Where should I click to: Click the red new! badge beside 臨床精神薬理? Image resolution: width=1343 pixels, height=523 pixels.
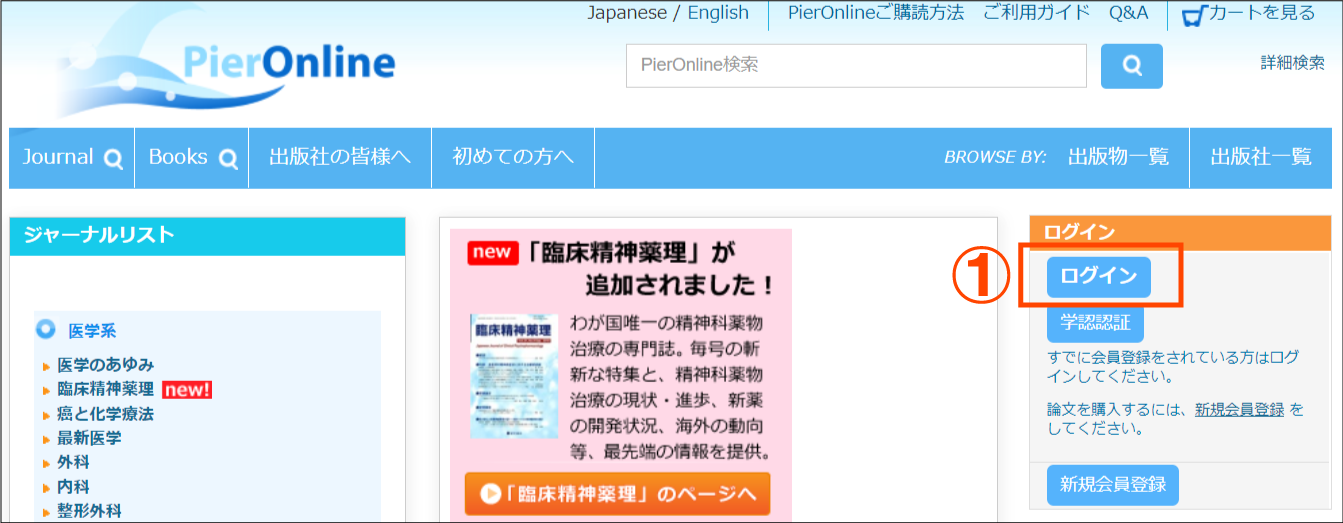(187, 390)
